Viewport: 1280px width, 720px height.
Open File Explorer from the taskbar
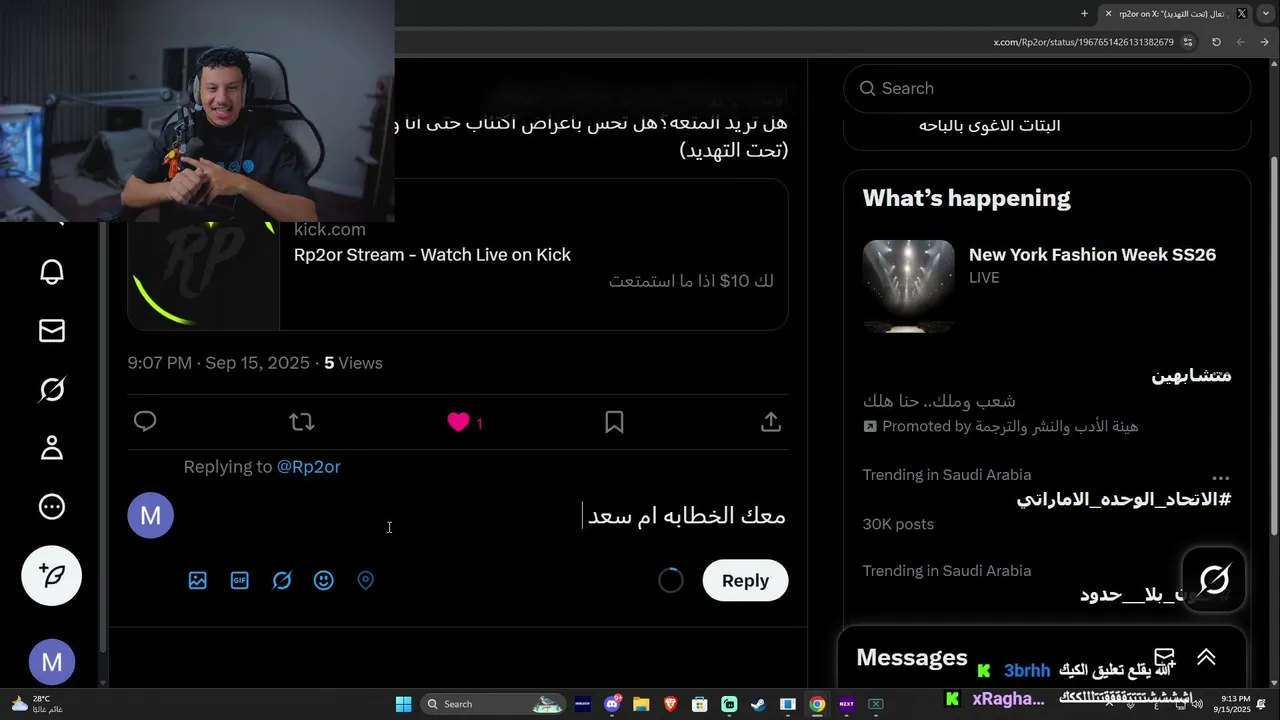pyautogui.click(x=641, y=704)
